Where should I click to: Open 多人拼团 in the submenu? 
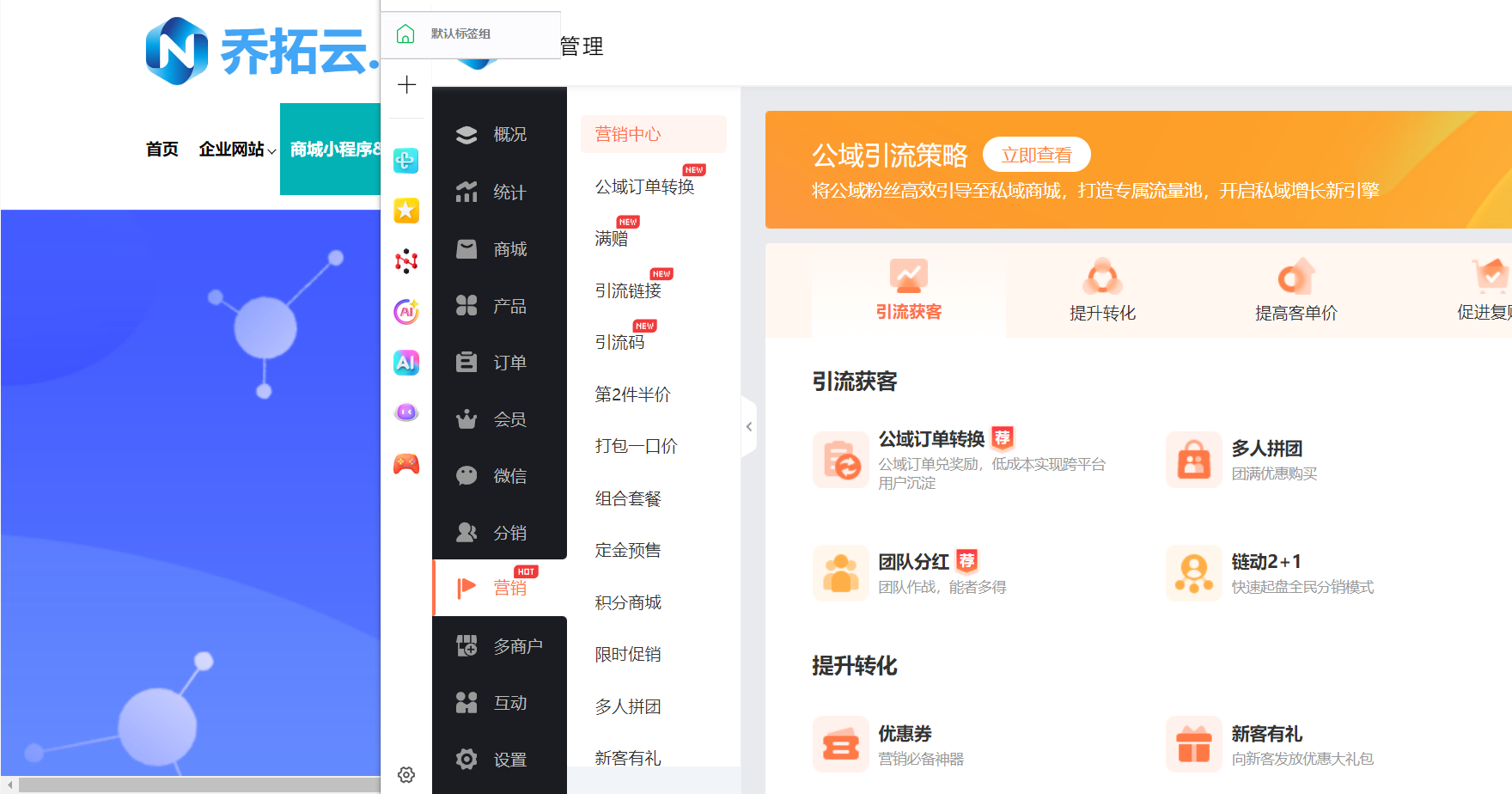click(628, 706)
